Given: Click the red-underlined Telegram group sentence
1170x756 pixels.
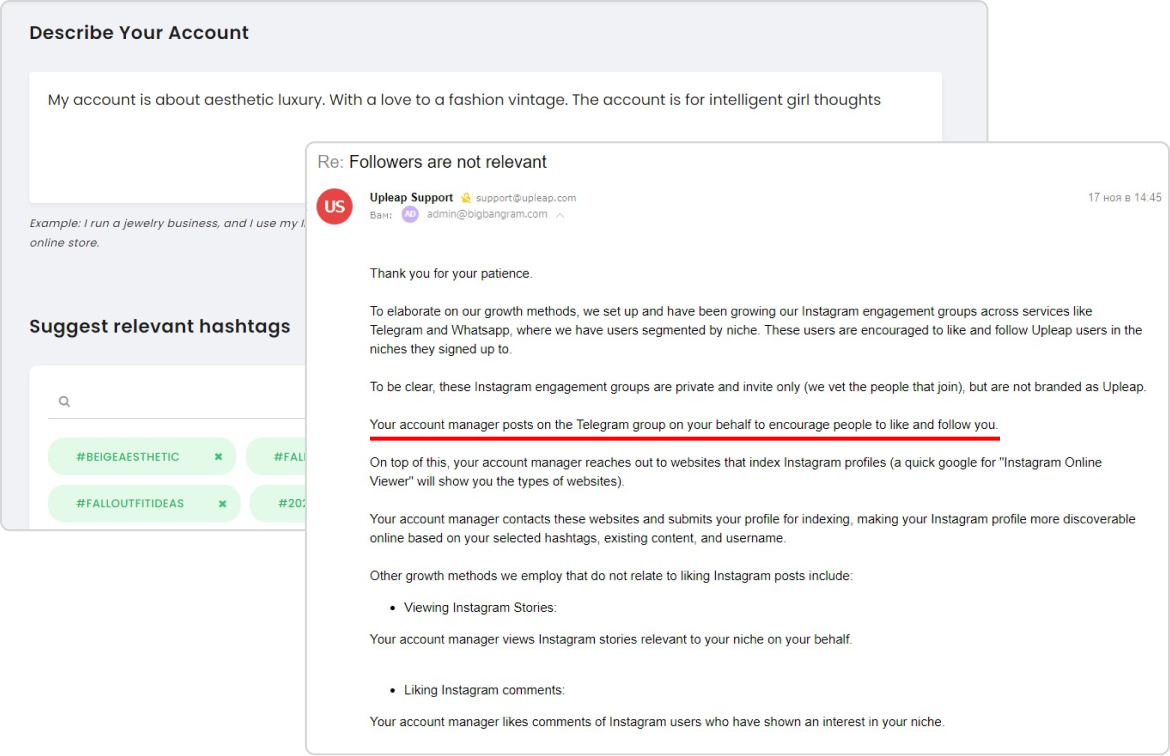Looking at the screenshot, I should pyautogui.click(x=683, y=425).
